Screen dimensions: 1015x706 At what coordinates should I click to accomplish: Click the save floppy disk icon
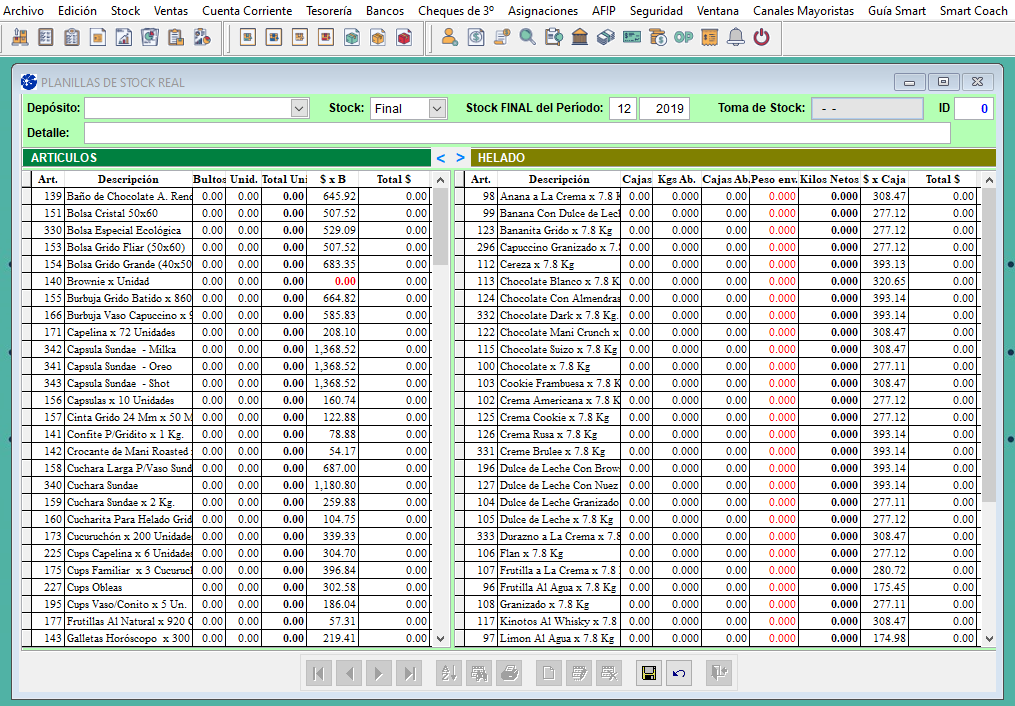tap(648, 673)
